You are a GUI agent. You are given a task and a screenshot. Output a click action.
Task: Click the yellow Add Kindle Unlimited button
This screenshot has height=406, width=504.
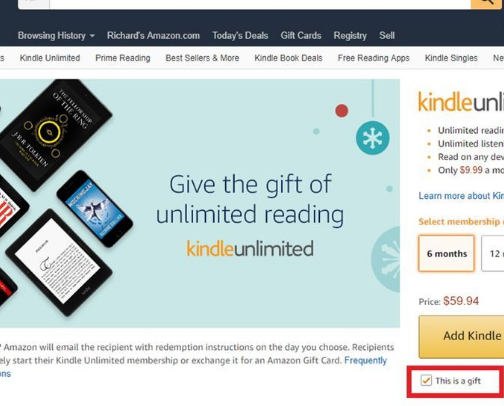tap(461, 337)
